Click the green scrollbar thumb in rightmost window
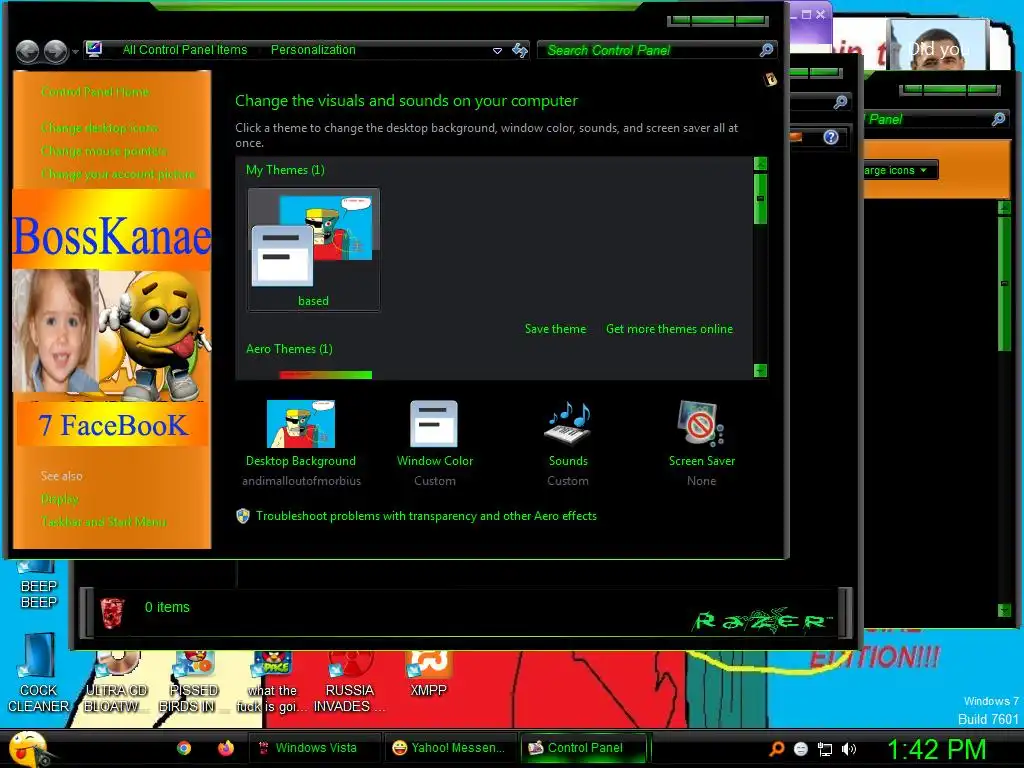Viewport: 1024px width, 768px height. pyautogui.click(x=1004, y=283)
